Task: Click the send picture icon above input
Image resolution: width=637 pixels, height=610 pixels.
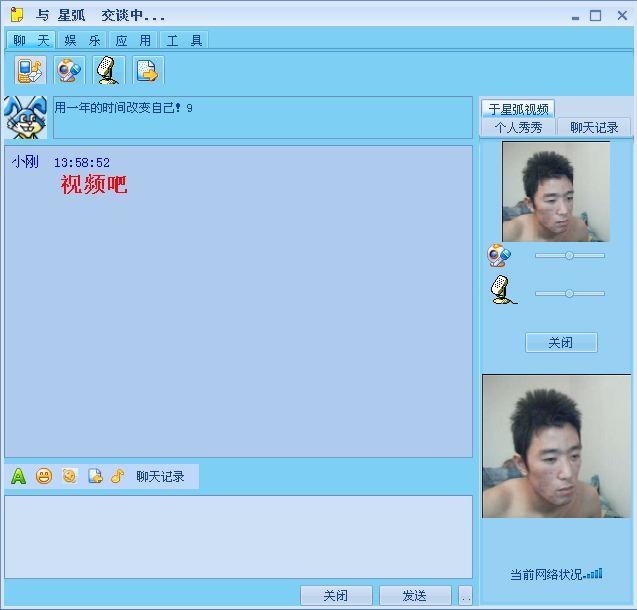Action: coord(95,476)
